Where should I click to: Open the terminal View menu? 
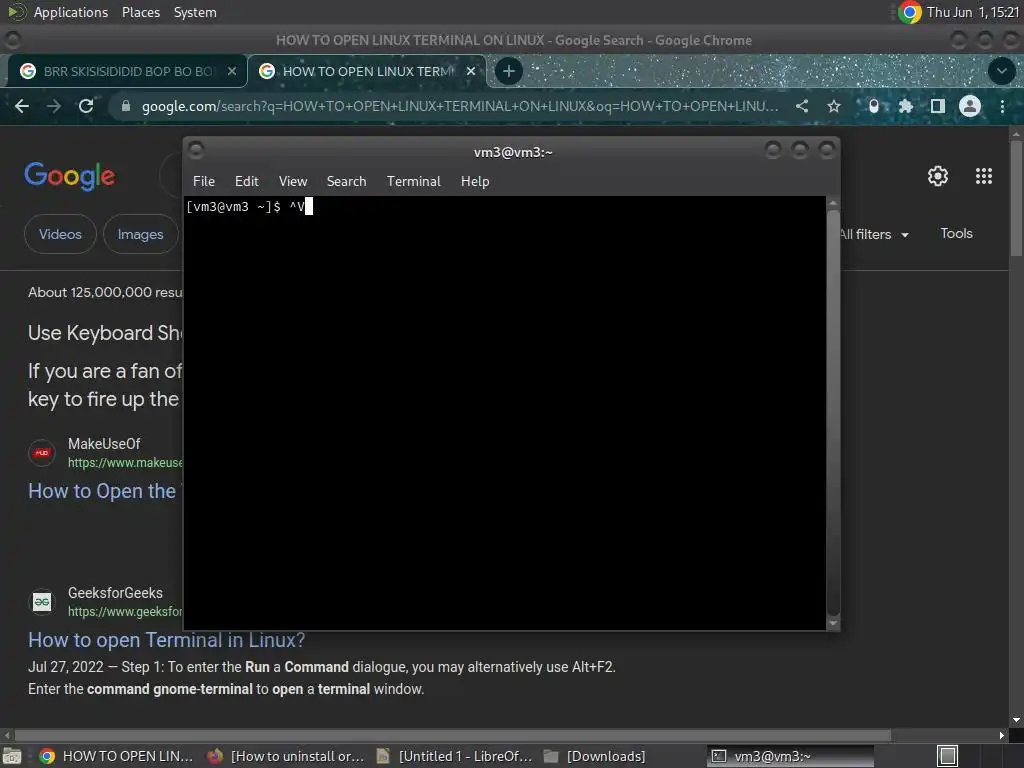[x=293, y=181]
